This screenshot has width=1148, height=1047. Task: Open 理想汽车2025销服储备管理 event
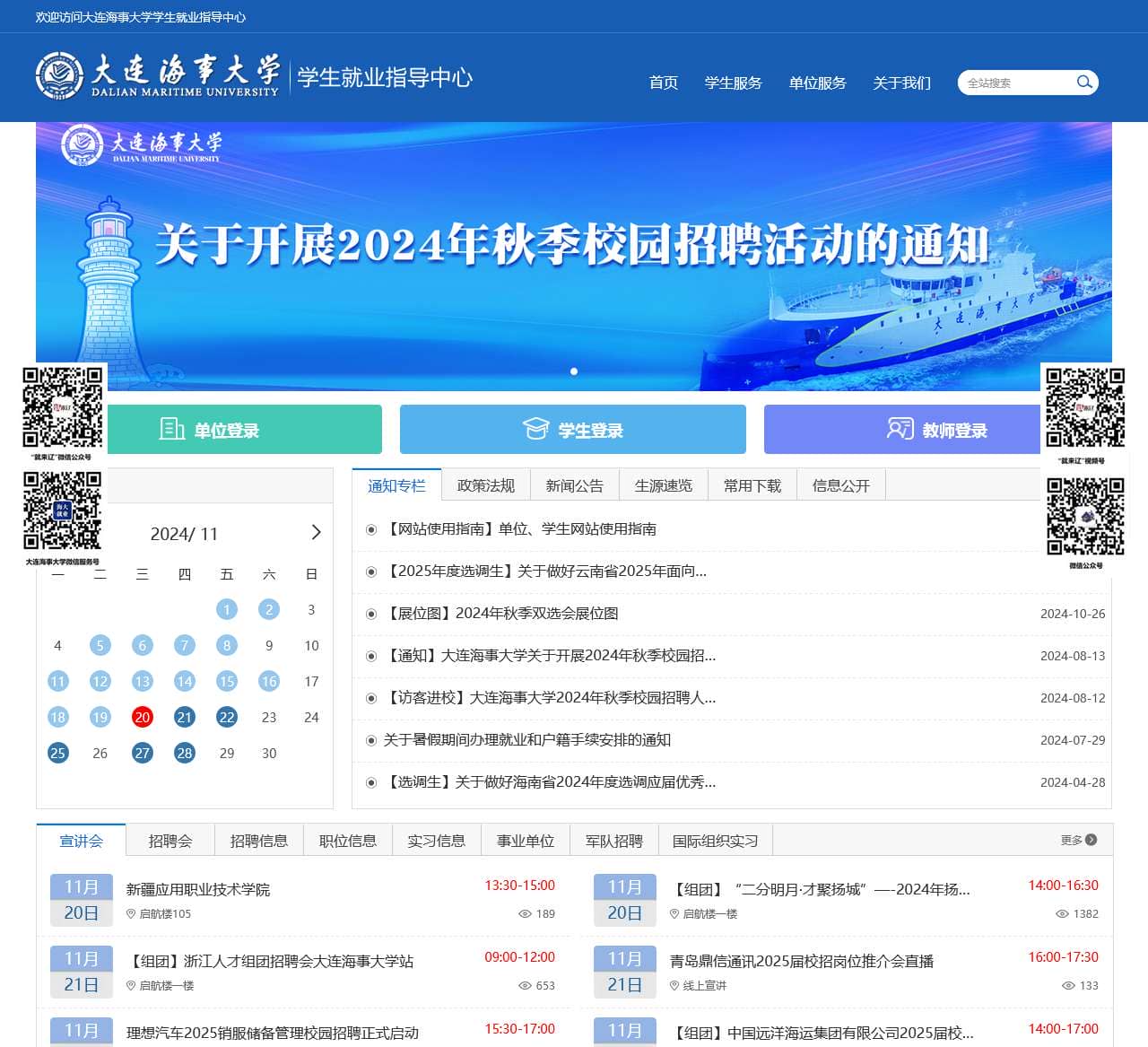273,1033
